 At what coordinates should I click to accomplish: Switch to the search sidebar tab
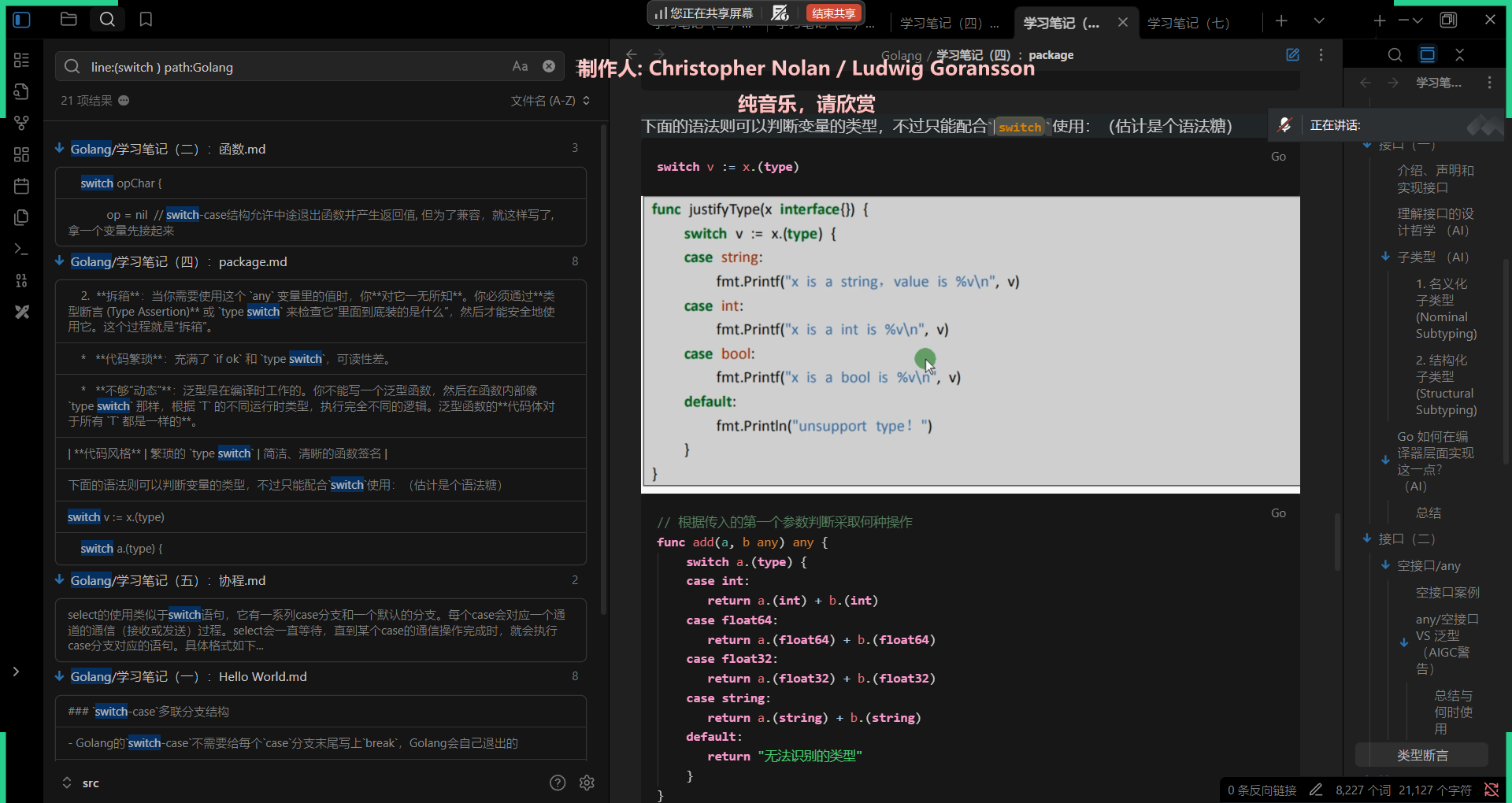tap(107, 20)
